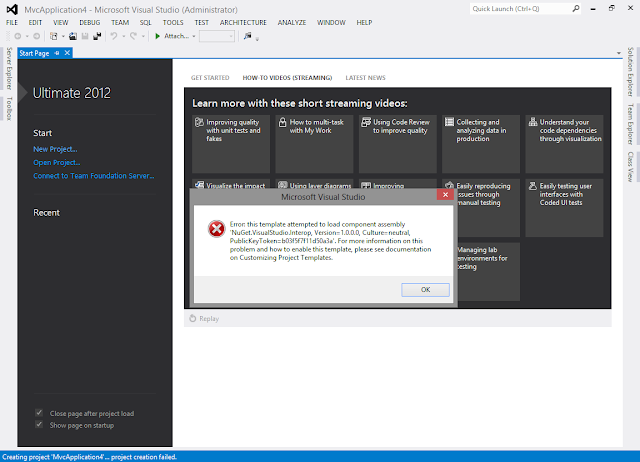The image size is (640, 462).
Task: Open the document tab list dropdown
Action: (619, 53)
